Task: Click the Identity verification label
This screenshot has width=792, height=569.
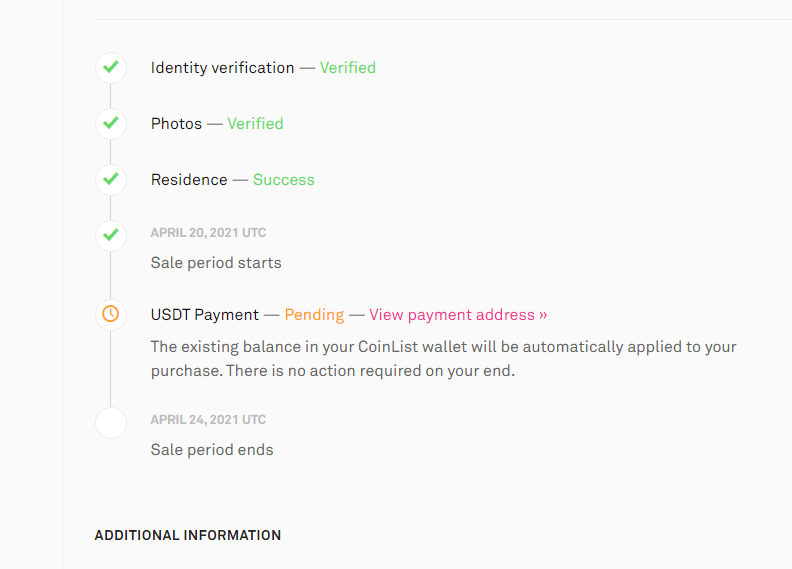Action: pyautogui.click(x=222, y=68)
